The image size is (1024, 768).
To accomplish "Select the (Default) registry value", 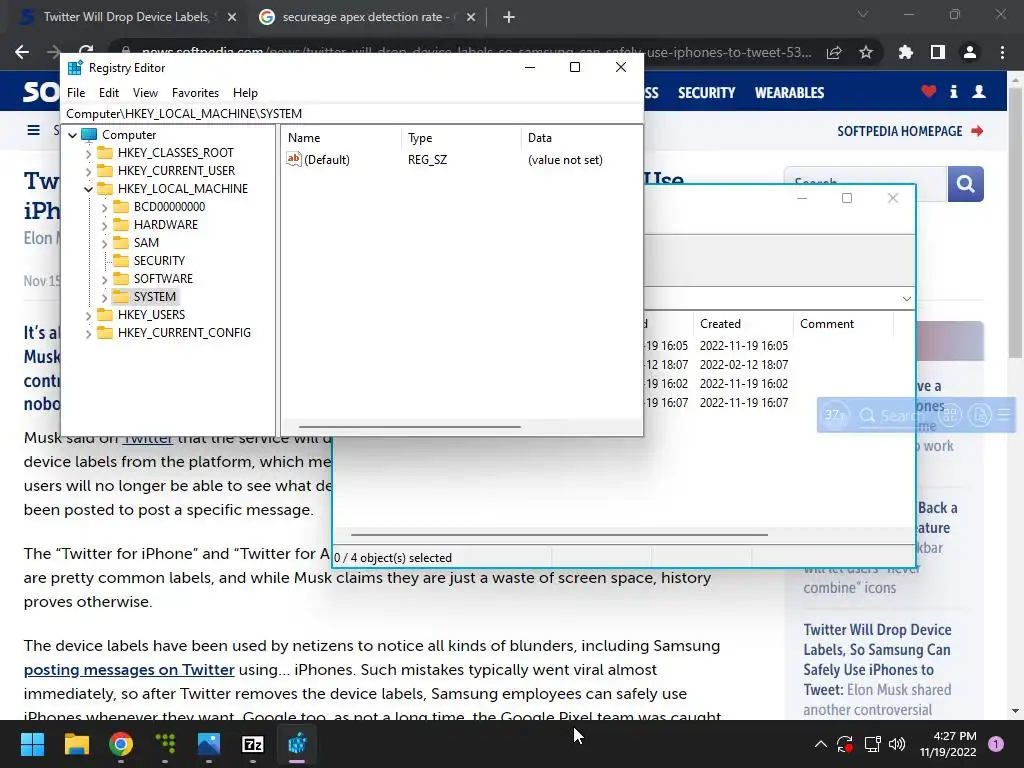I will (318, 159).
